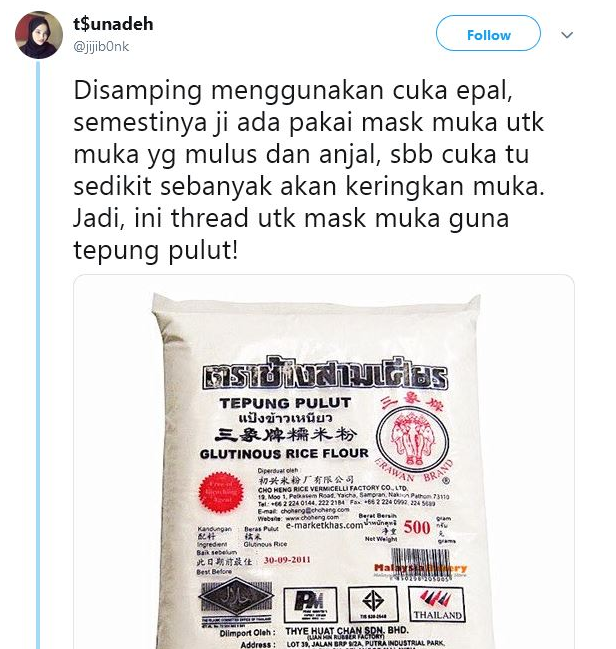Screen dimensions: 616x649
Task: Click the tweet text about tepung pulut mask
Action: [x=309, y=170]
